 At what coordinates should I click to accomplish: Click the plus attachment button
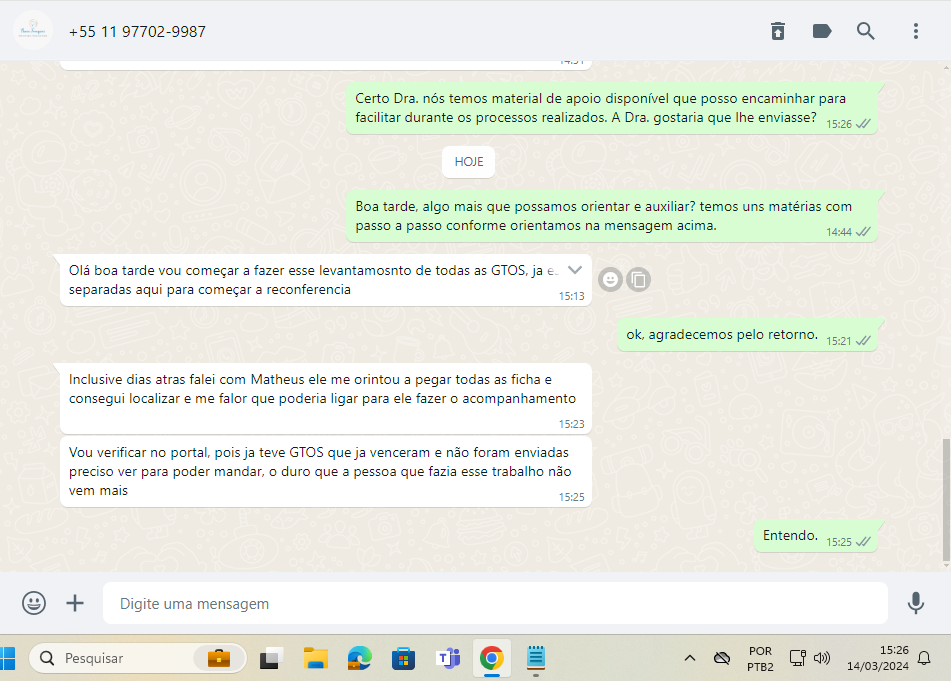coord(75,603)
